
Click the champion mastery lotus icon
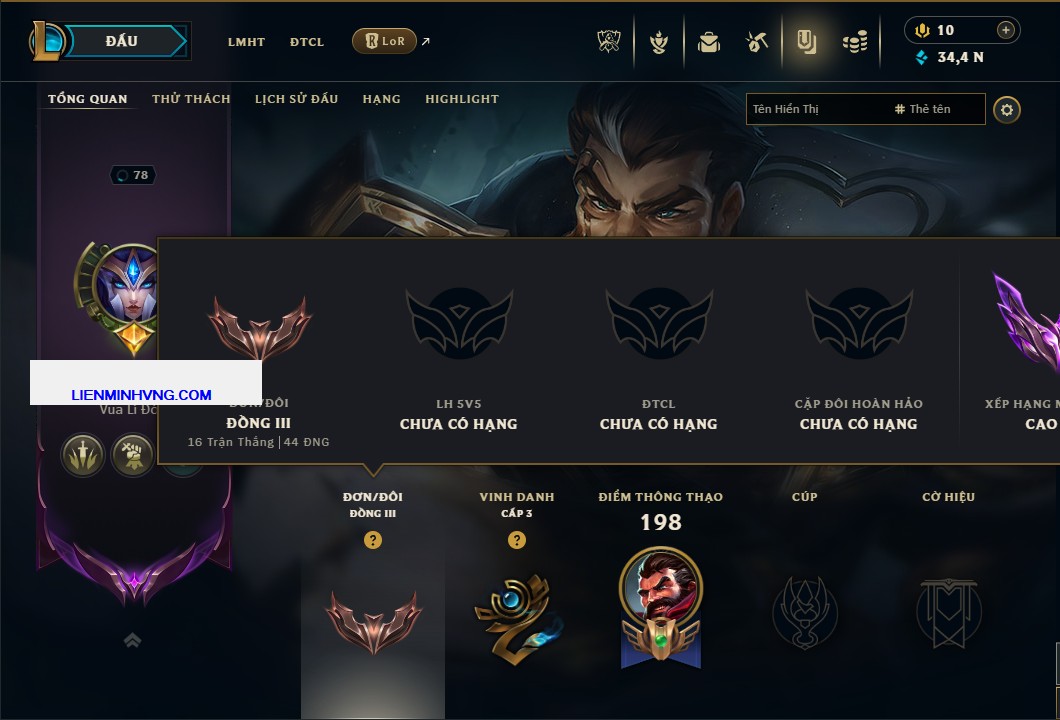tap(659, 42)
